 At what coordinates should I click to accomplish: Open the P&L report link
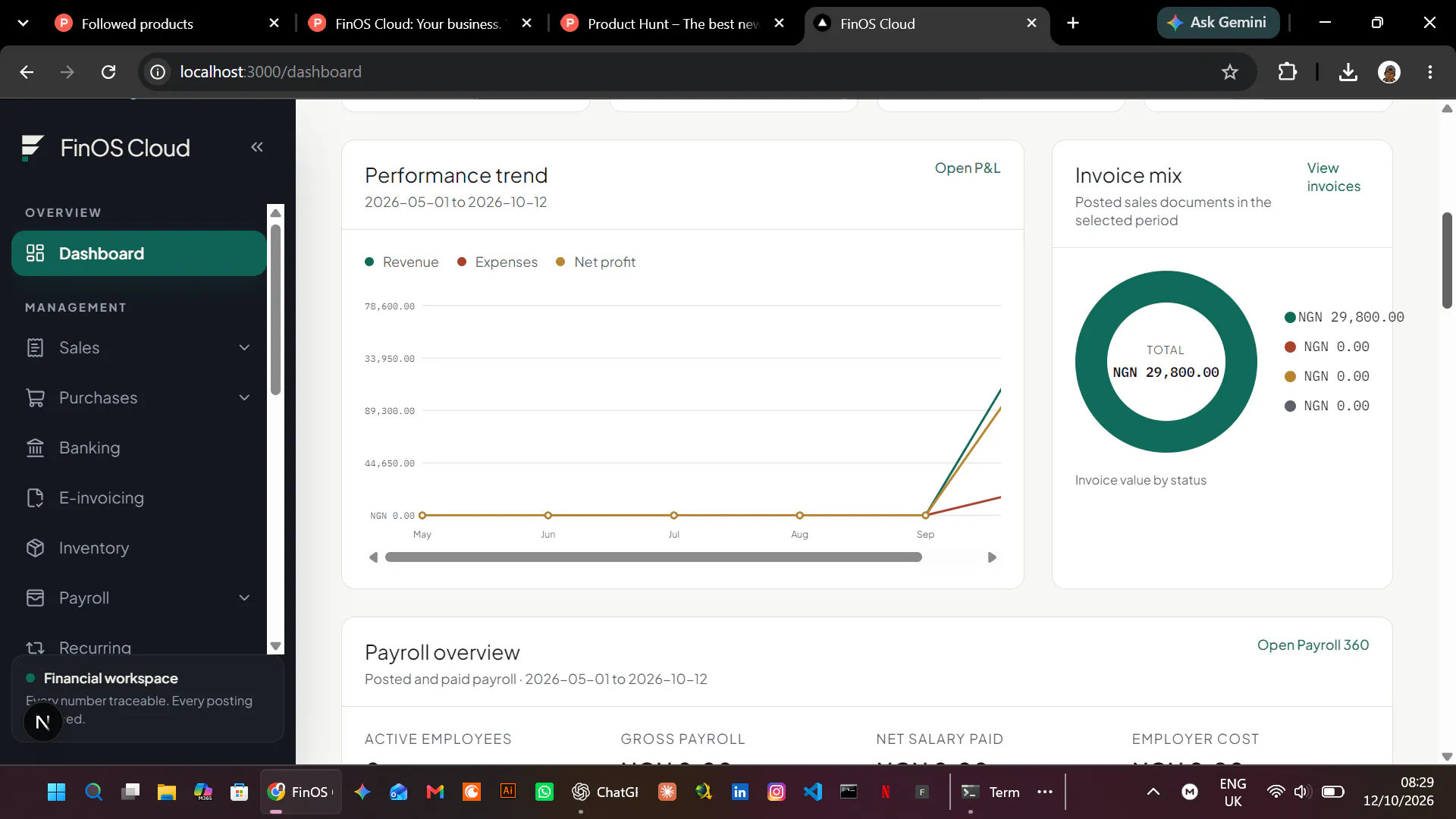pos(967,168)
